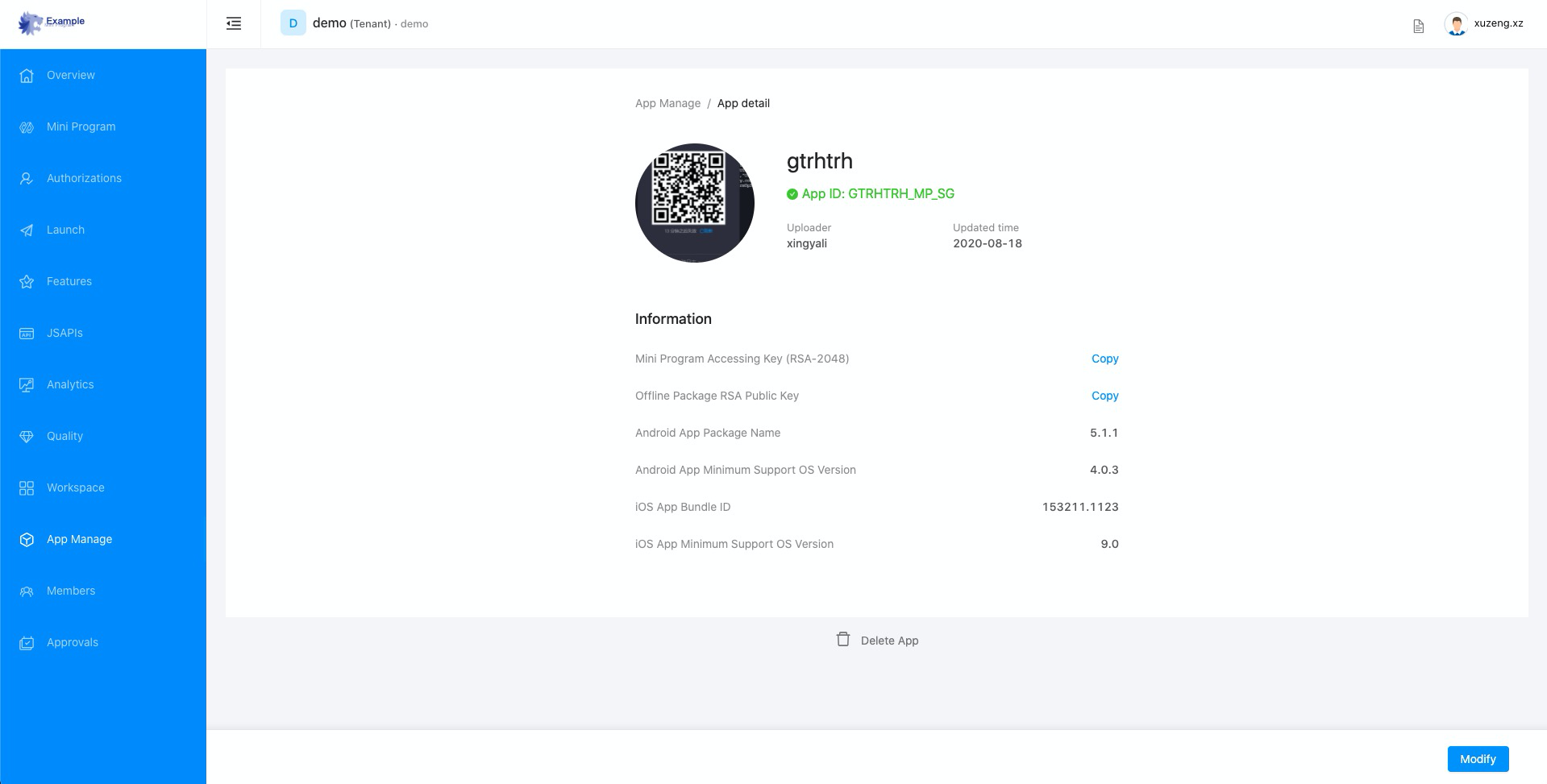Open the Overview section in the sidebar
This screenshot has height=784, width=1547.
(x=70, y=74)
